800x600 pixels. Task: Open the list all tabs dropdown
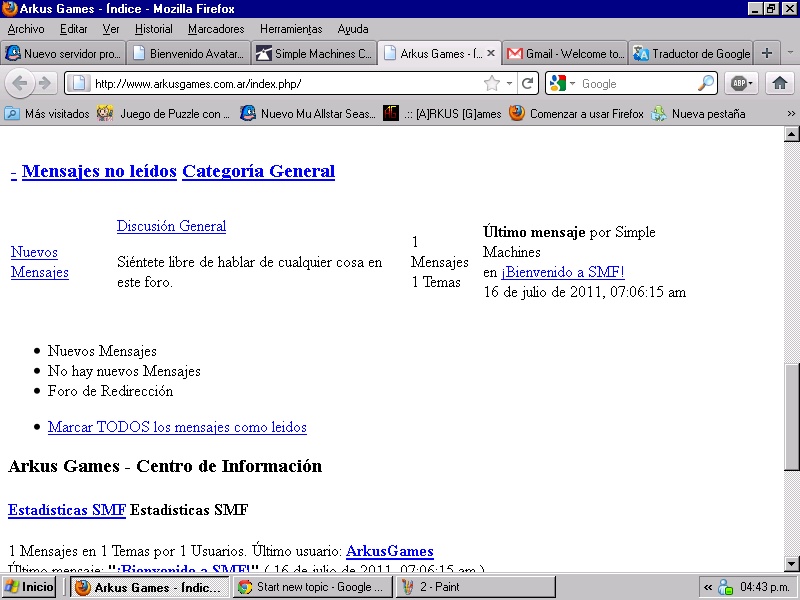coord(790,53)
